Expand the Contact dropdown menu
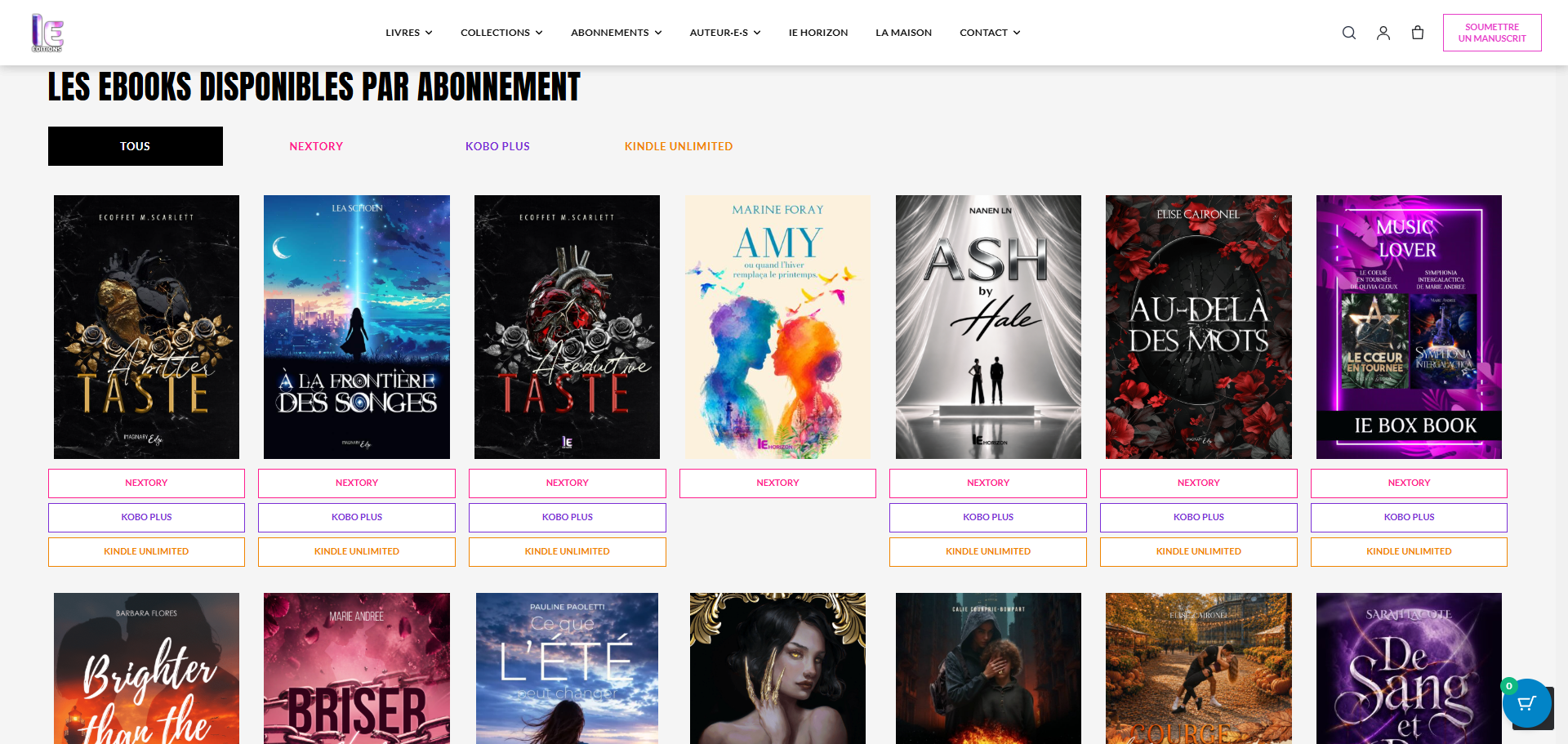The image size is (1568, 744). pyautogui.click(x=990, y=33)
